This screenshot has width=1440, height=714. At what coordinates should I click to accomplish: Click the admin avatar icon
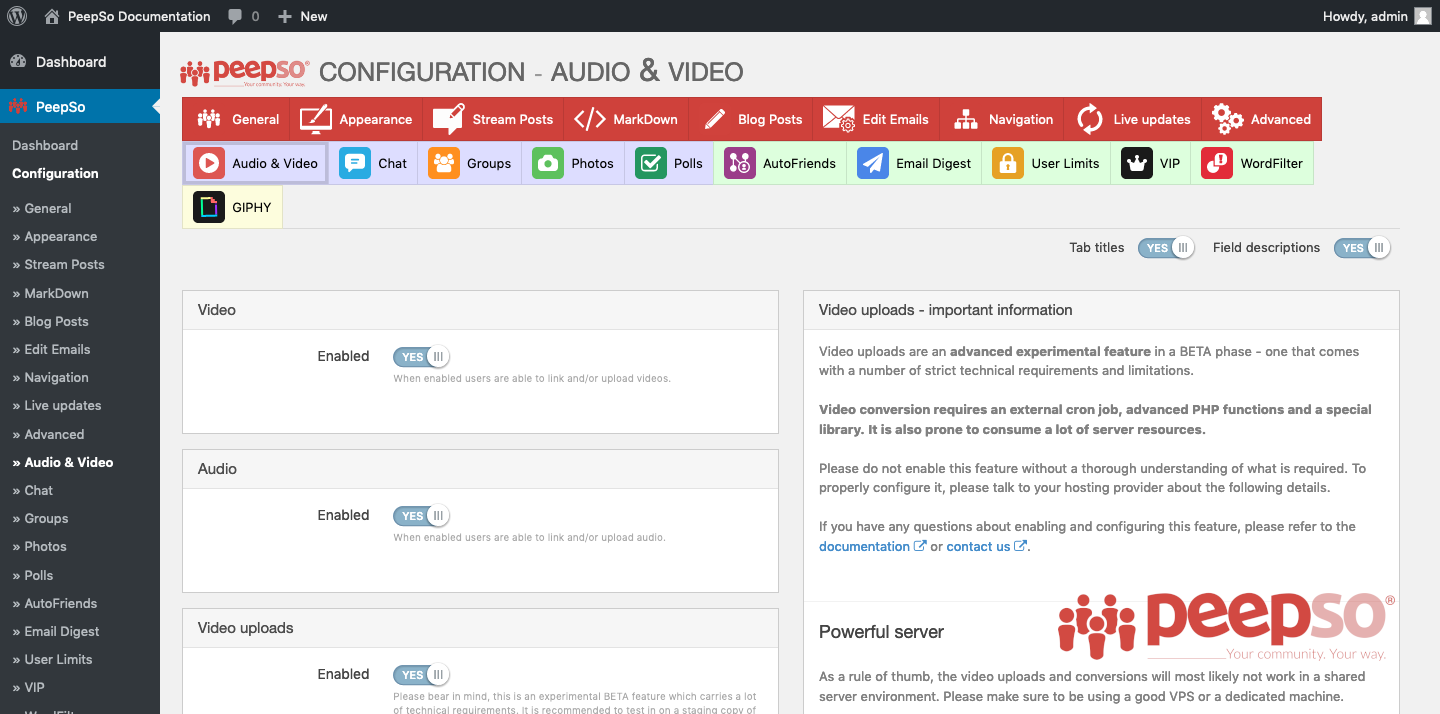[1422, 16]
